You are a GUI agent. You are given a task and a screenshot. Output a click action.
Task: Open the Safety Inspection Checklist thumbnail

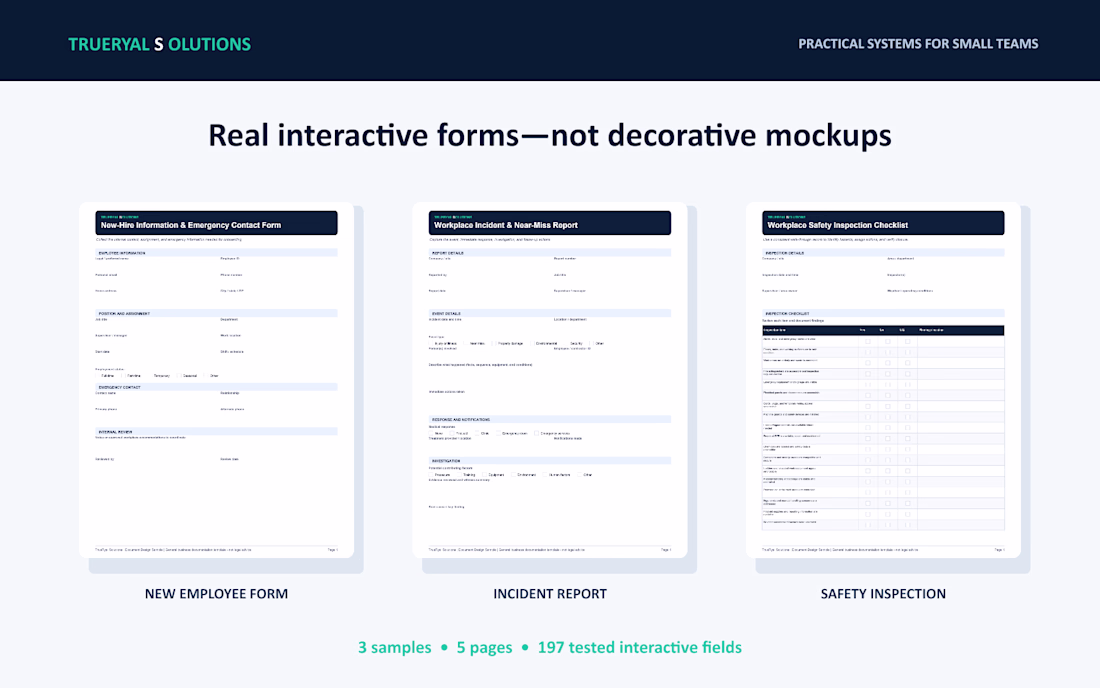[x=883, y=380]
